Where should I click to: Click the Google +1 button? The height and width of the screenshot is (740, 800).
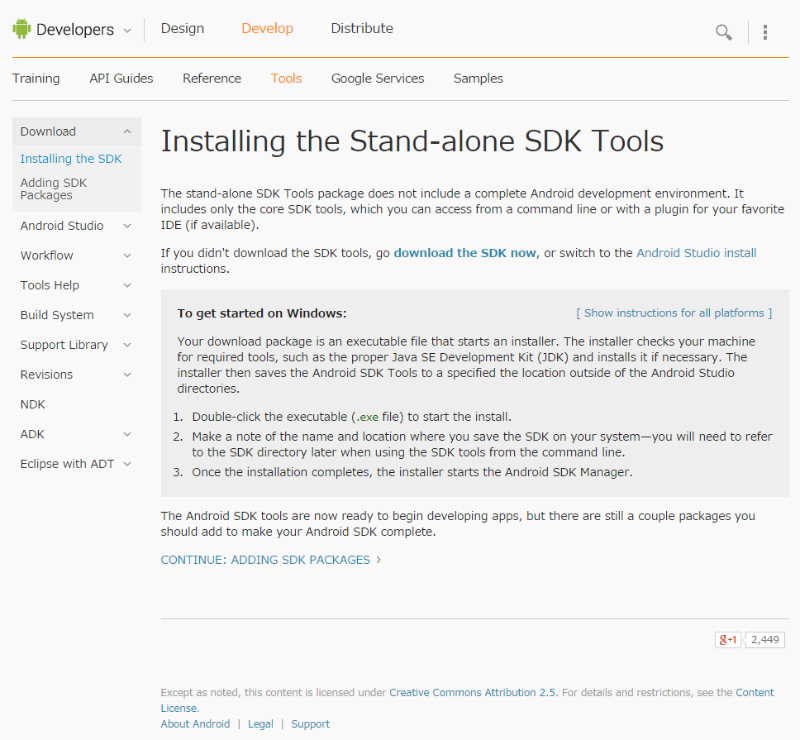tap(727, 639)
